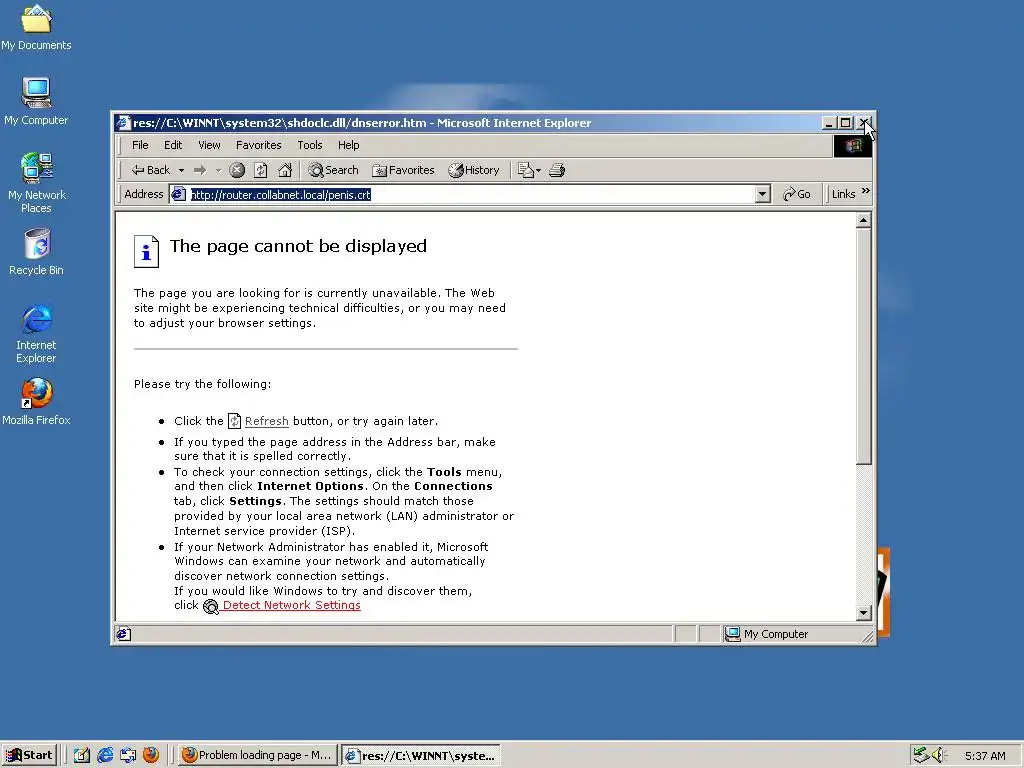Viewport: 1024px width, 768px height.
Task: Open the Tools menu
Action: click(x=310, y=145)
